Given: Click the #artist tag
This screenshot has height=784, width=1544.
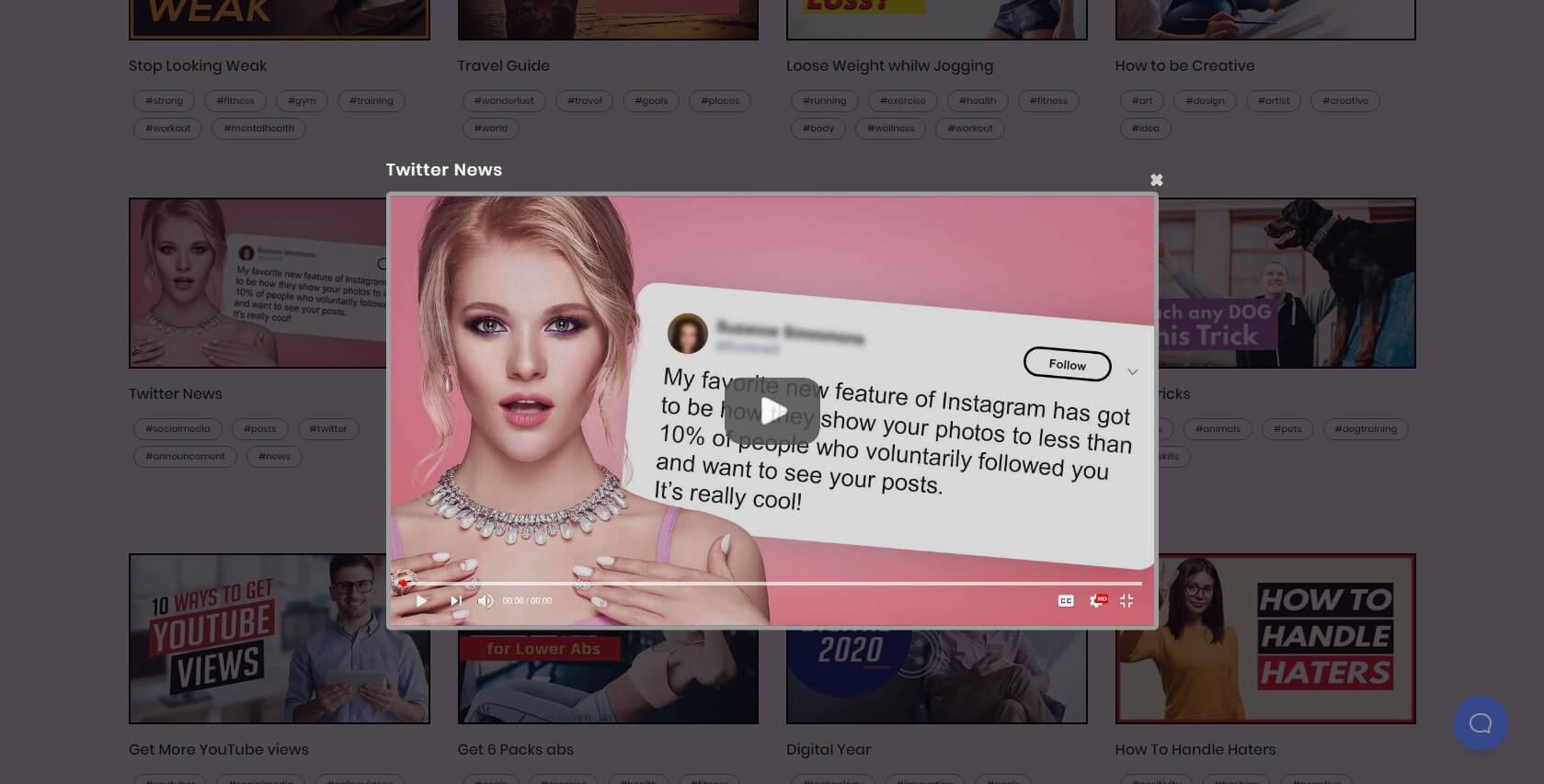Looking at the screenshot, I should [x=1274, y=101].
